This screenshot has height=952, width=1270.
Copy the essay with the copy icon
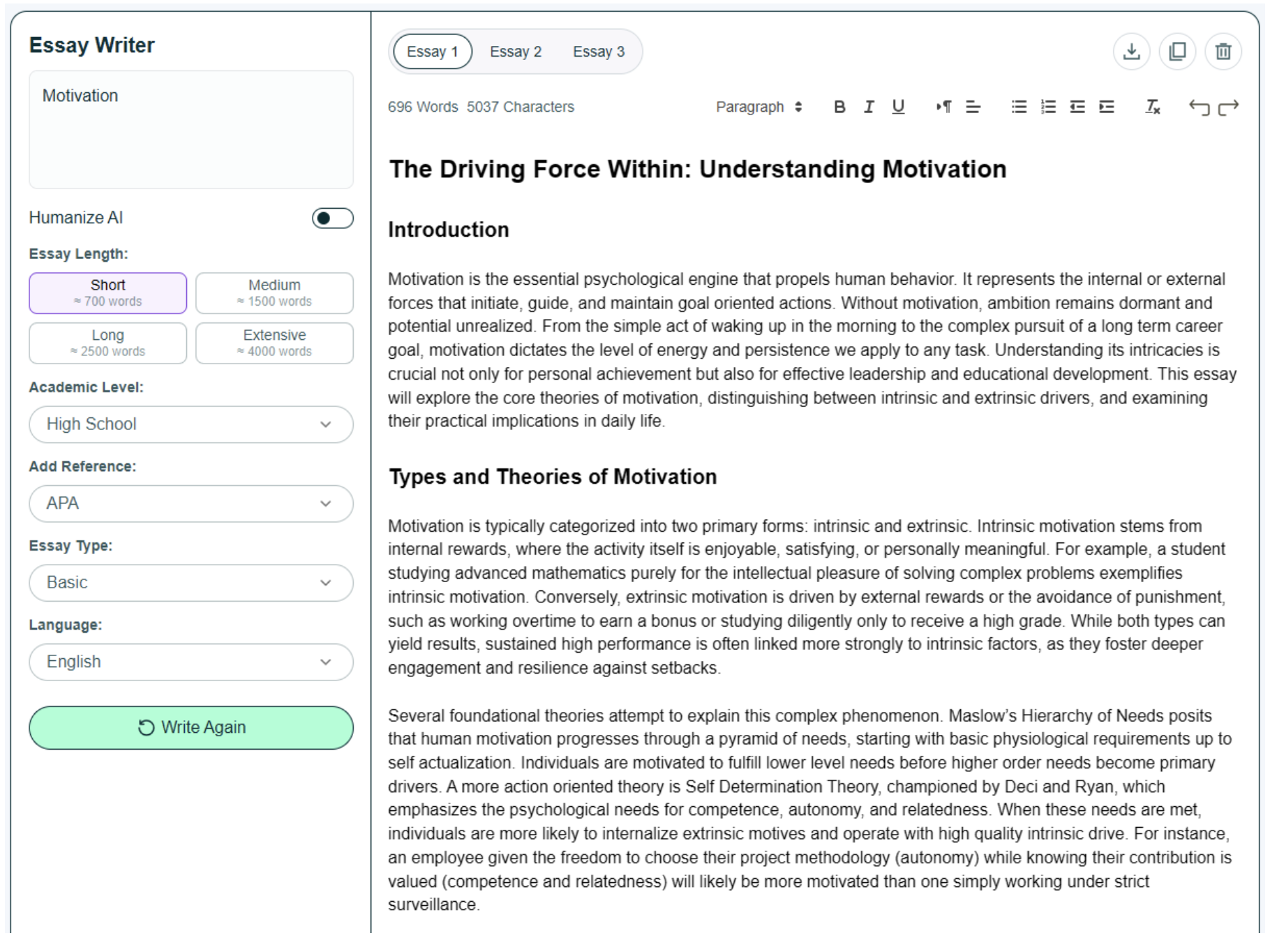1177,52
